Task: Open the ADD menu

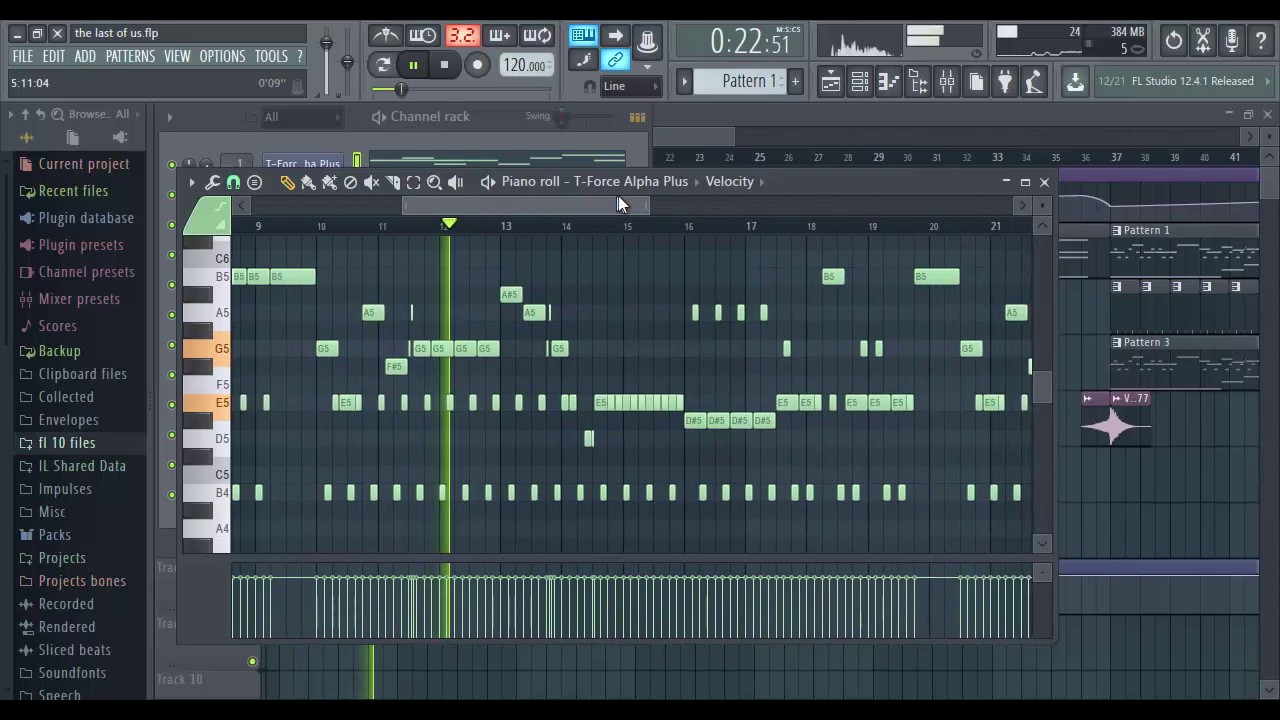Action: pyautogui.click(x=85, y=57)
